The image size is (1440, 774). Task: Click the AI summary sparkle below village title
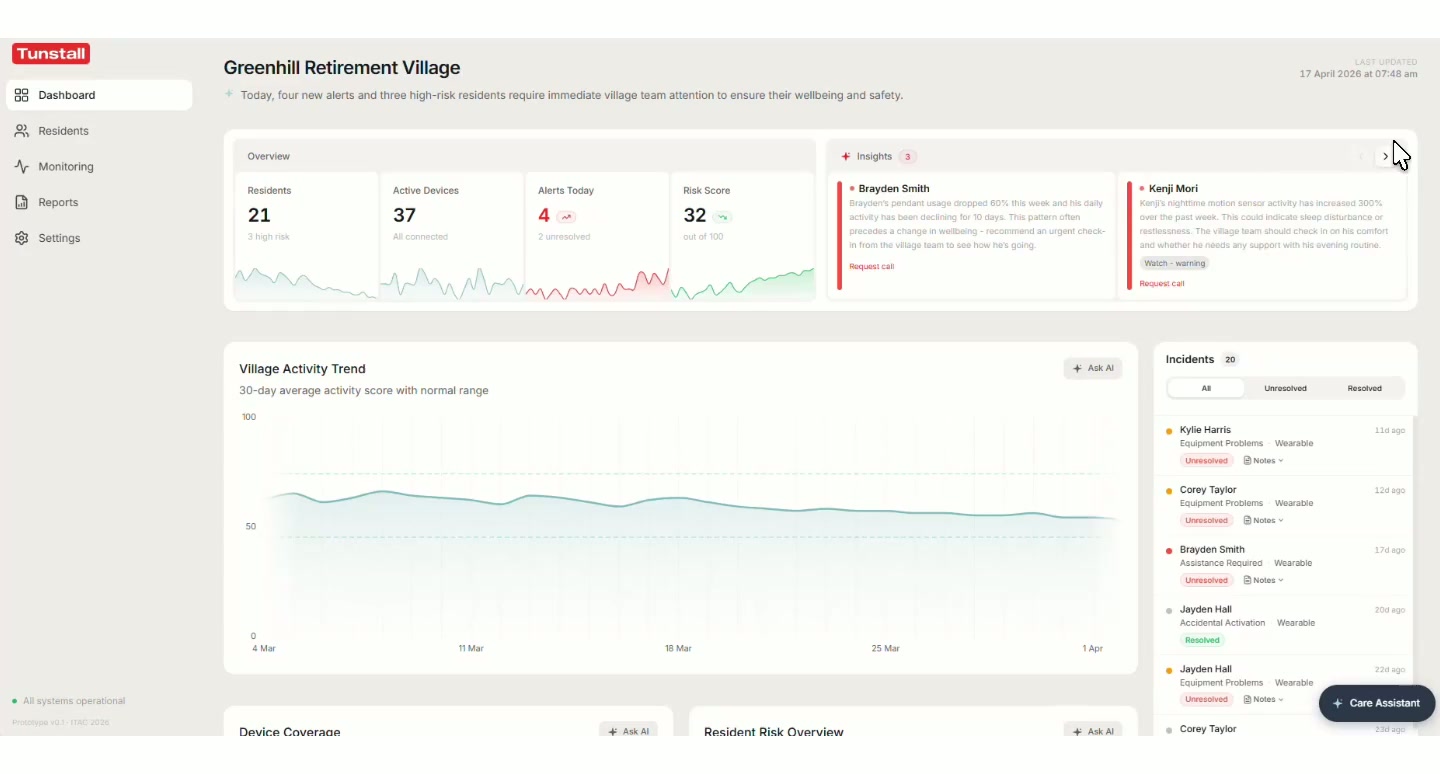coord(229,94)
